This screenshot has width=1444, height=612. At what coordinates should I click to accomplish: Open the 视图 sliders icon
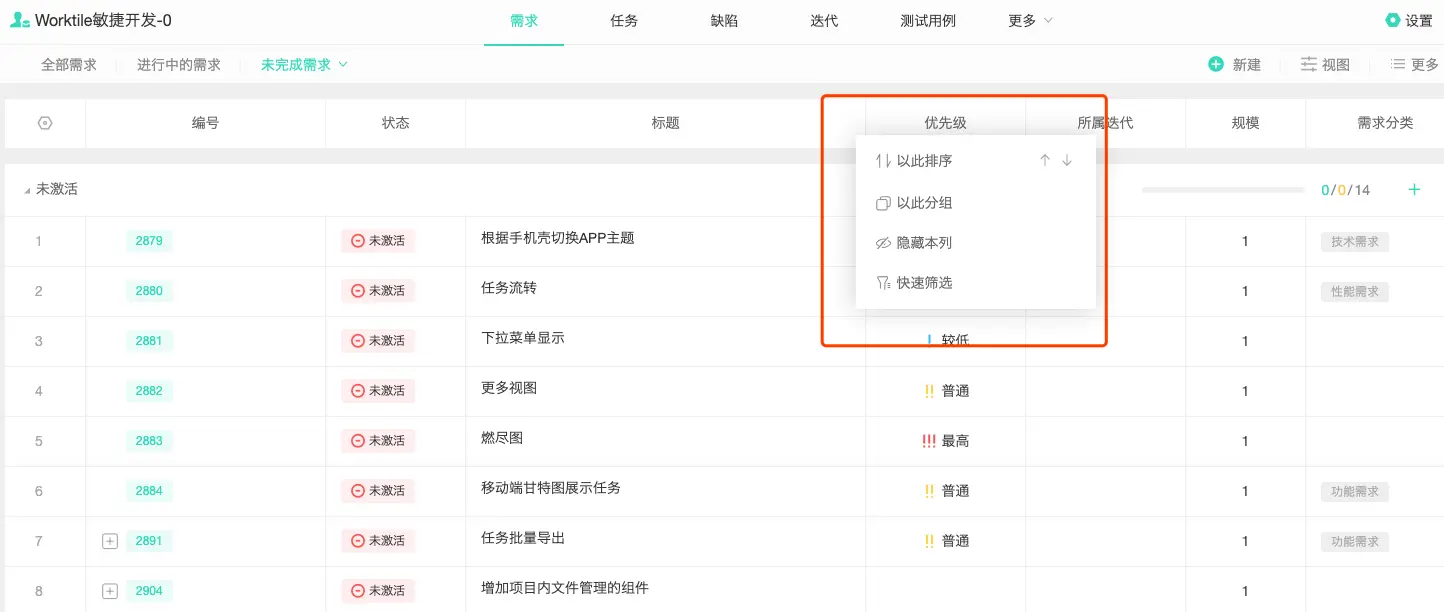pyautogui.click(x=1308, y=64)
